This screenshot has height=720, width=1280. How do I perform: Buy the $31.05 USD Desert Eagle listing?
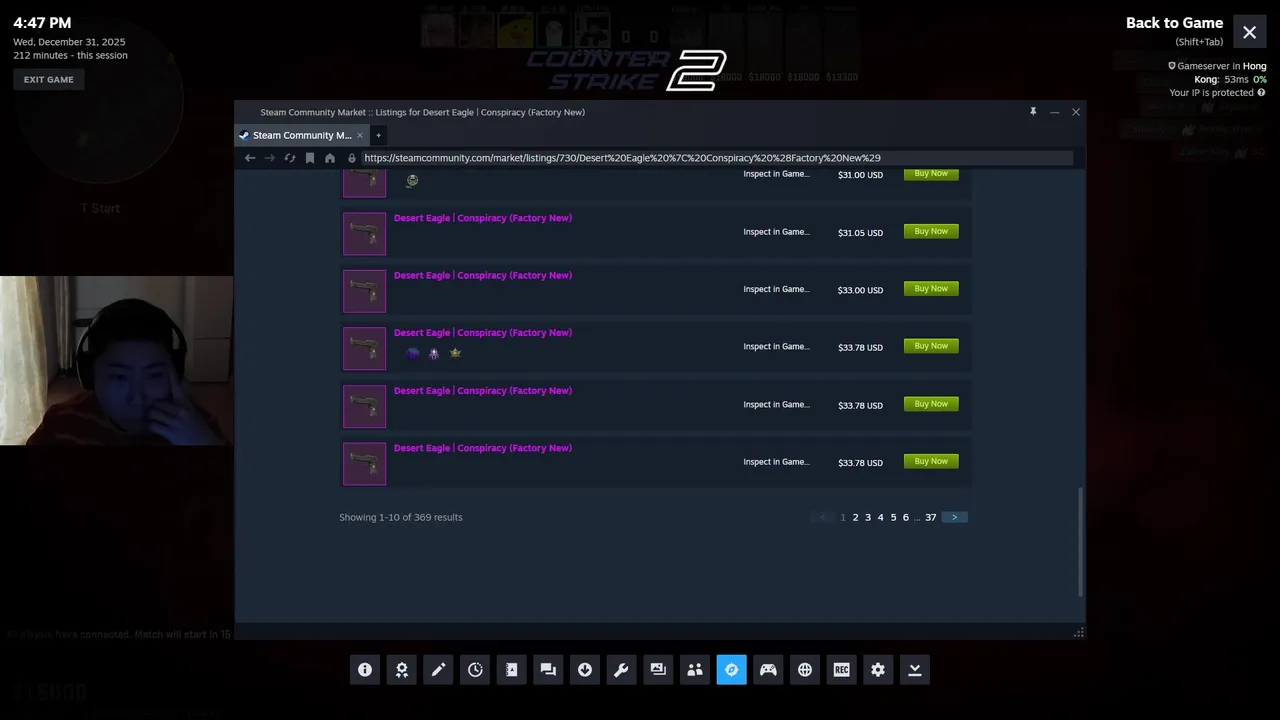931,231
